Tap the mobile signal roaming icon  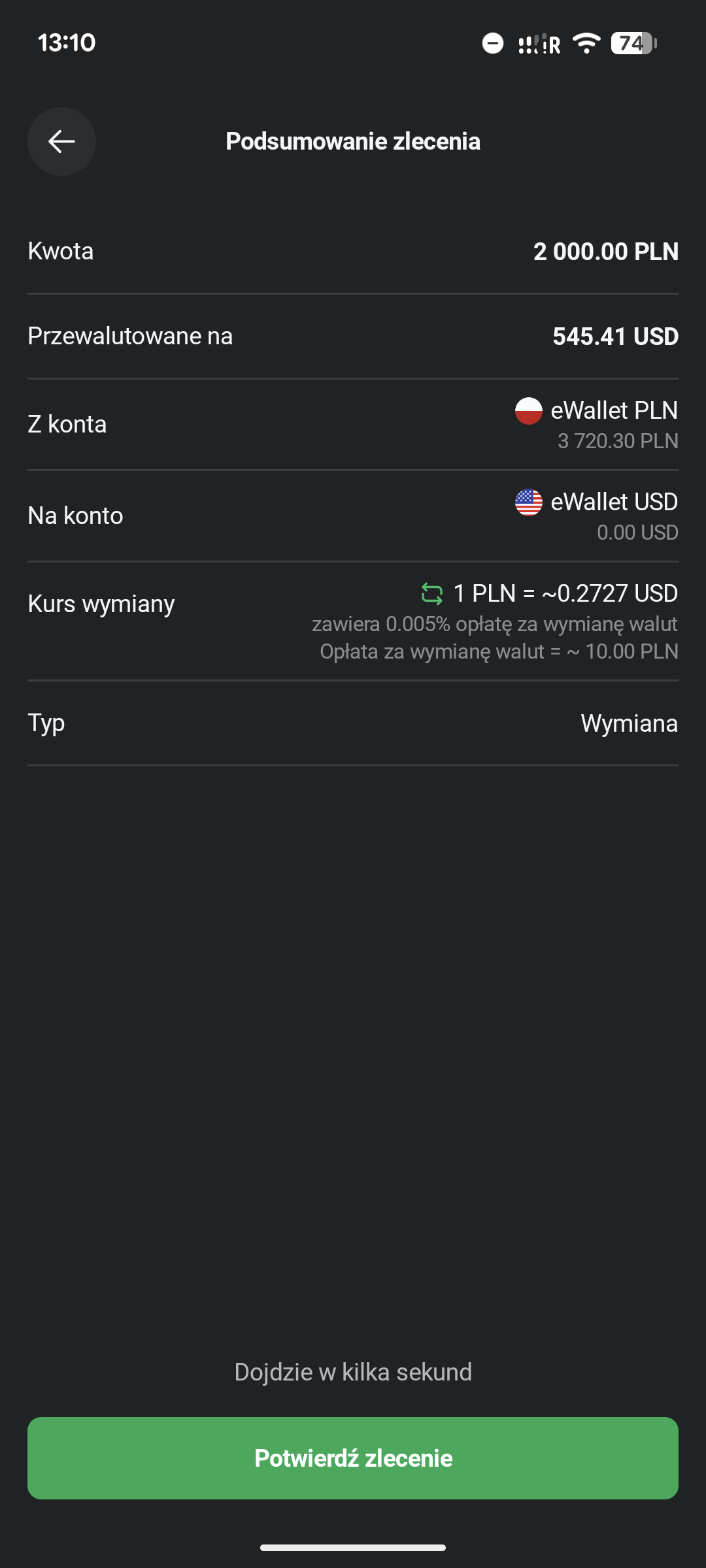(539, 44)
